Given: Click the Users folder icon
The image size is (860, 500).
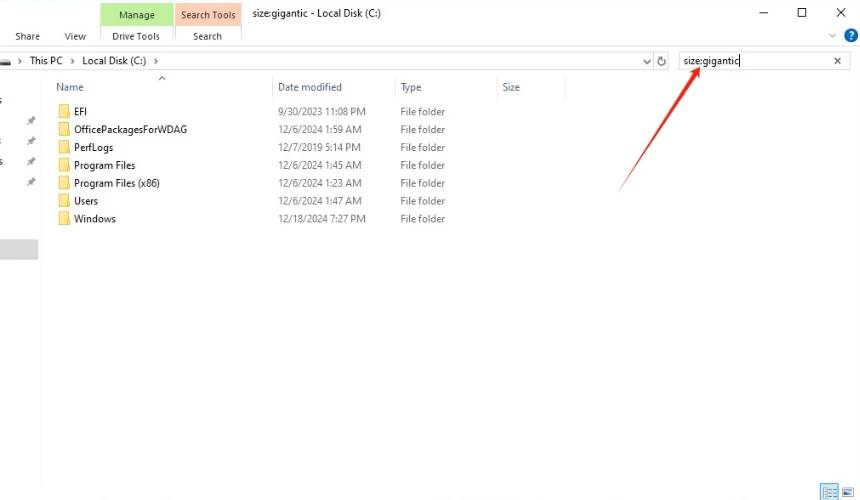Looking at the screenshot, I should point(64,201).
